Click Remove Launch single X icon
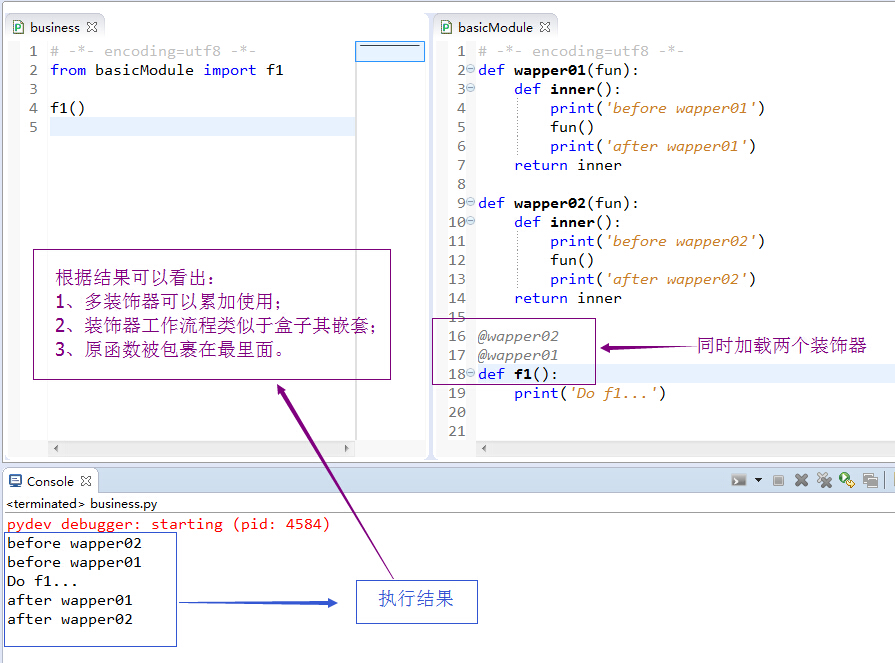This screenshot has height=663, width=895. coord(801,480)
